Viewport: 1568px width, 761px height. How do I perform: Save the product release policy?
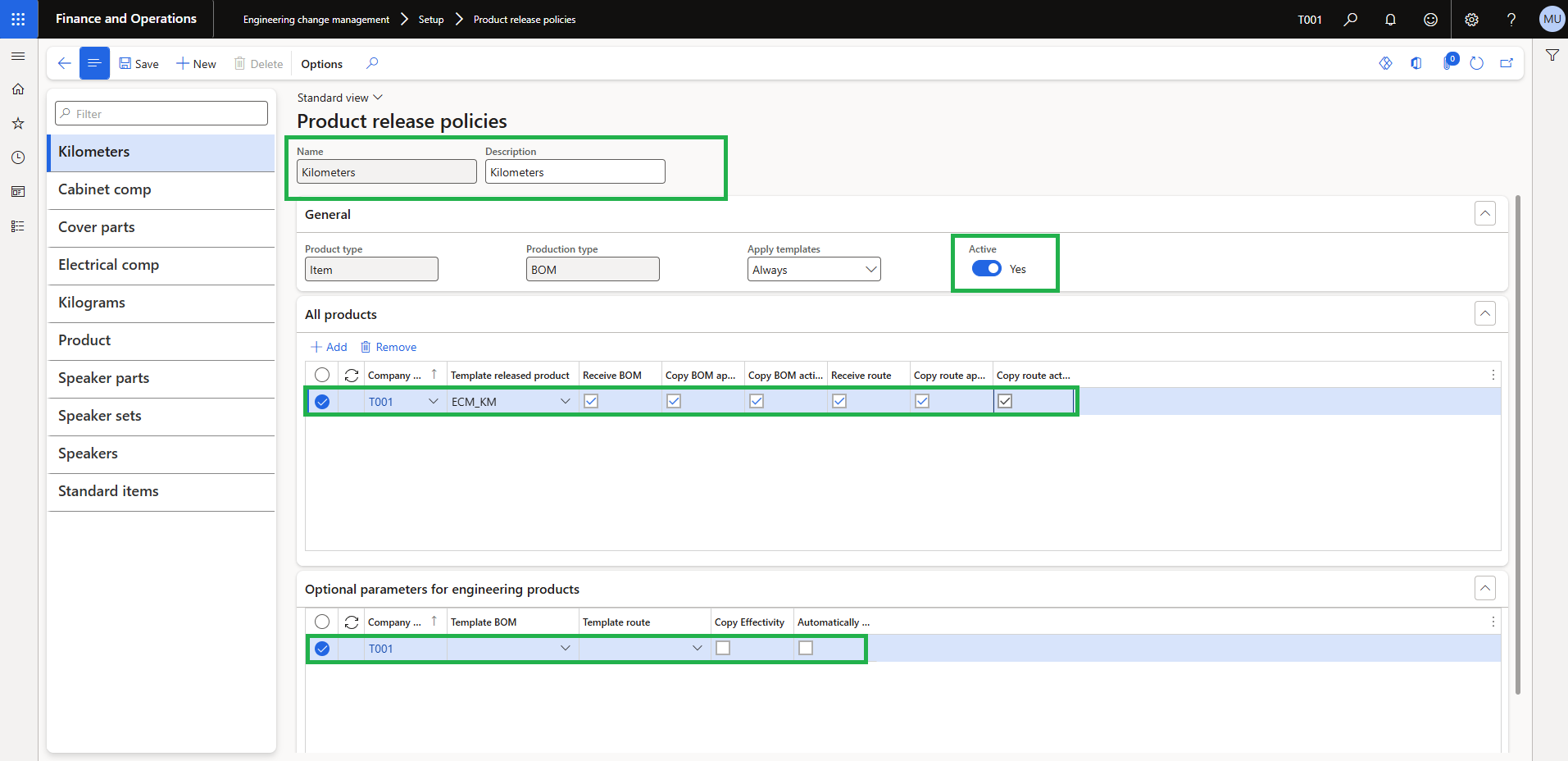(x=139, y=63)
